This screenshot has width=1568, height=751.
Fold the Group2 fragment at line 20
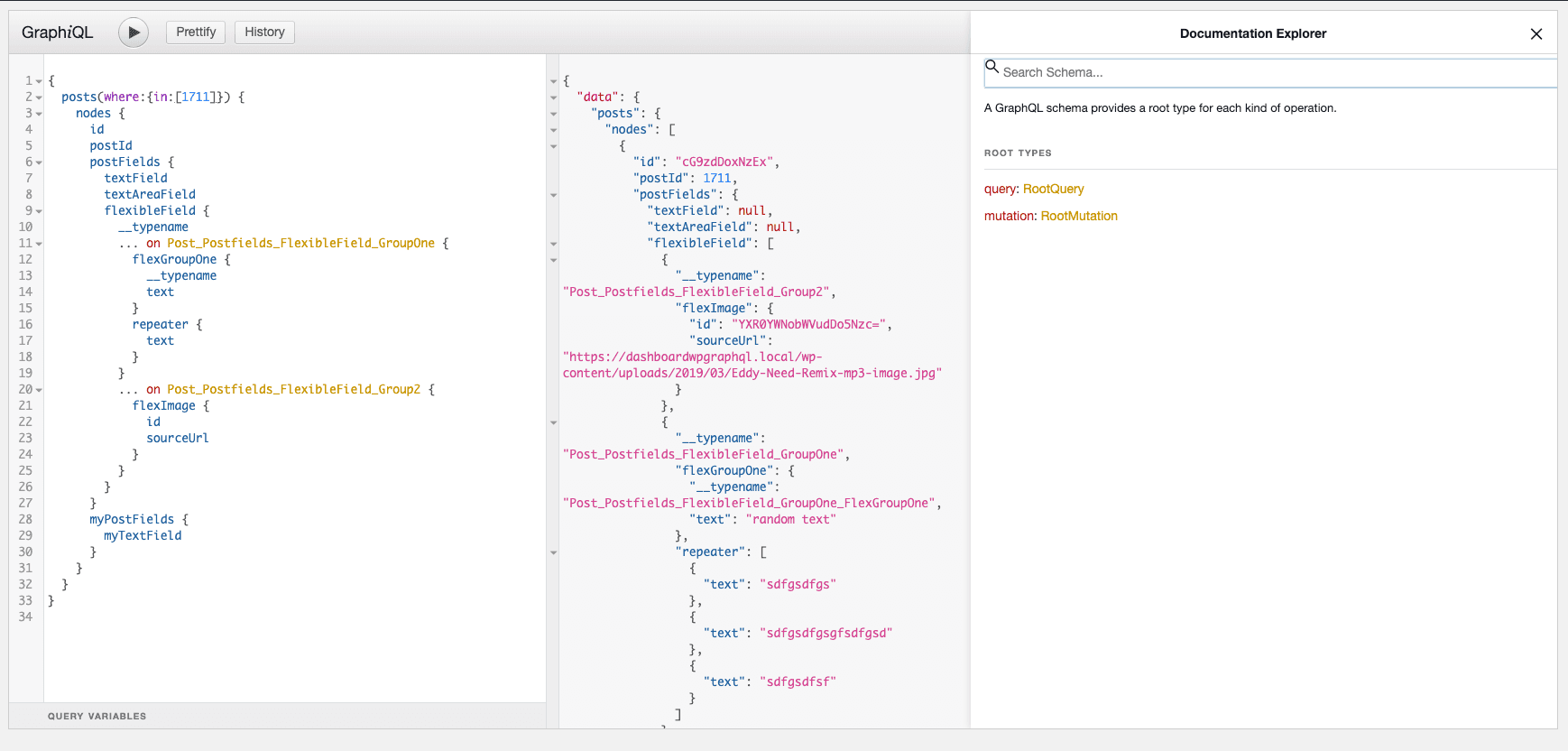39,390
